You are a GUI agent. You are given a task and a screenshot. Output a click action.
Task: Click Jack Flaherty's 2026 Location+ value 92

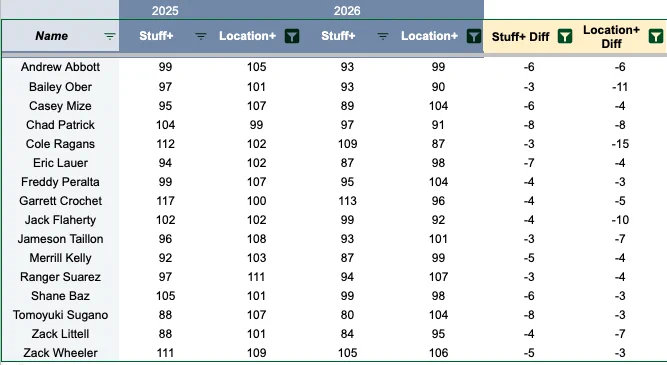[x=438, y=220]
